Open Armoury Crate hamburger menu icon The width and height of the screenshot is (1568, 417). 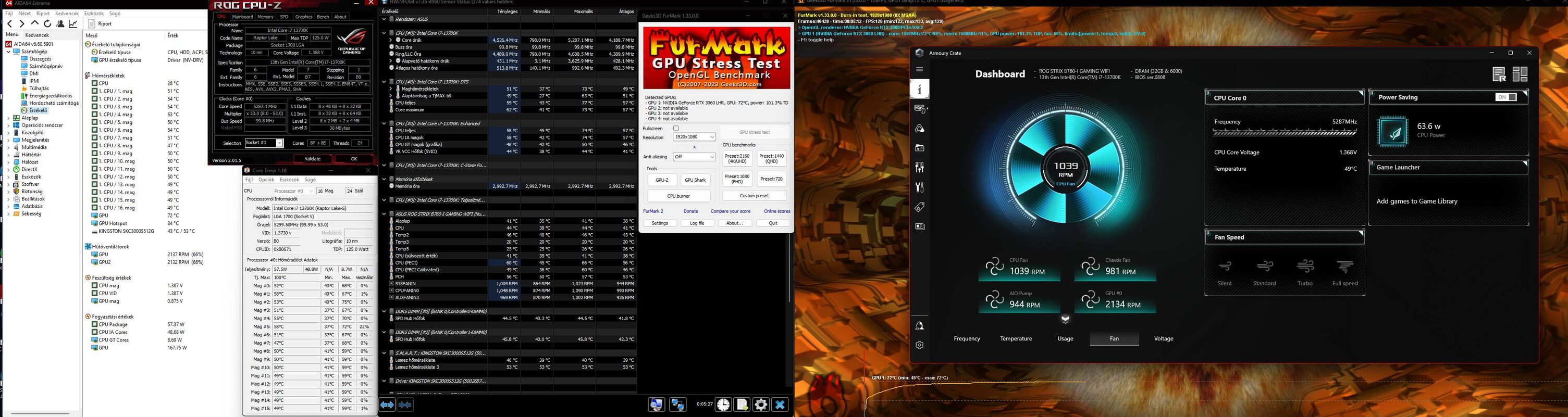coord(919,69)
